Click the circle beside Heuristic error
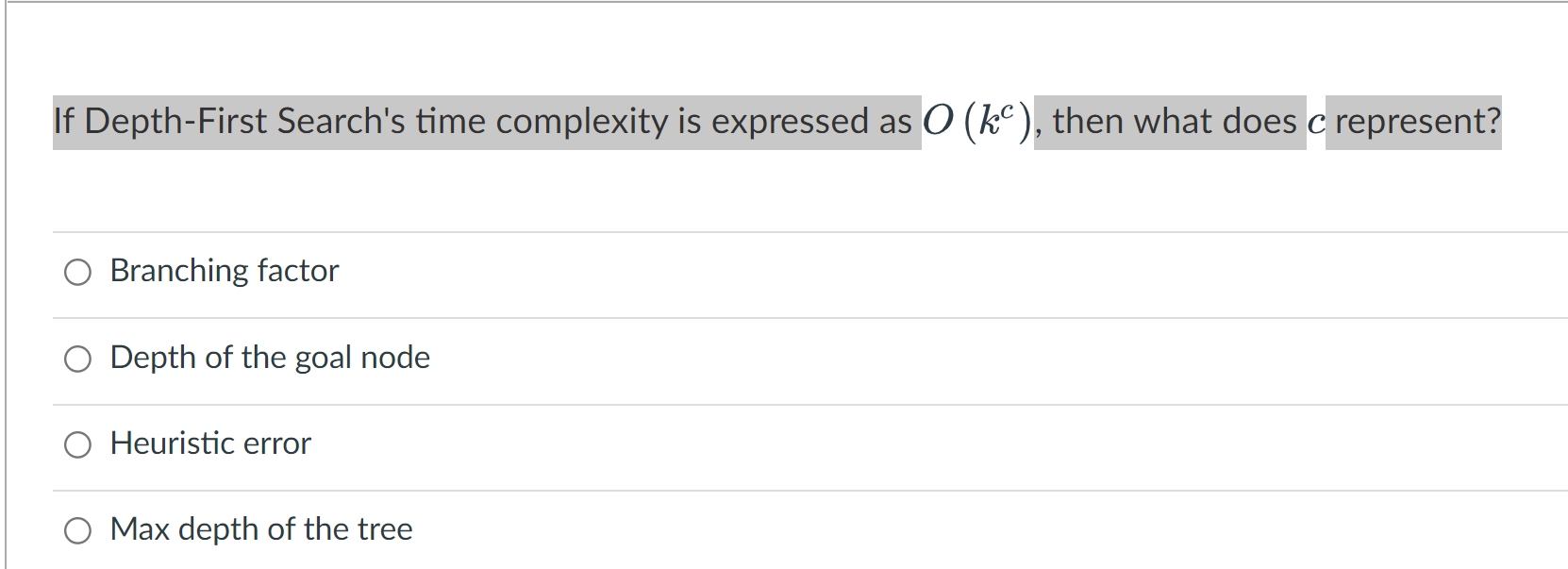This screenshot has width=1568, height=569. 78,444
